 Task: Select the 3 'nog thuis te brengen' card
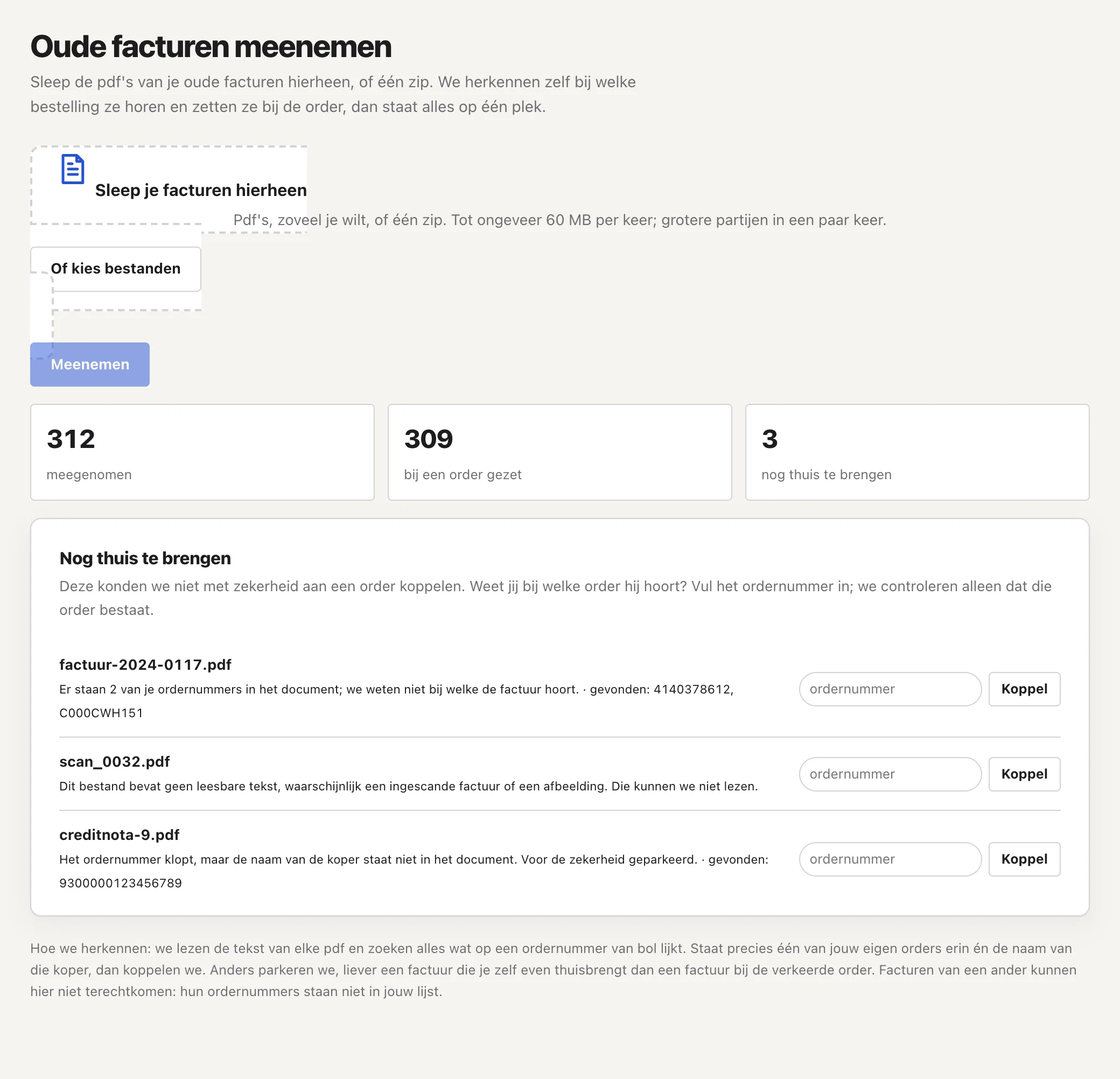[x=917, y=452]
